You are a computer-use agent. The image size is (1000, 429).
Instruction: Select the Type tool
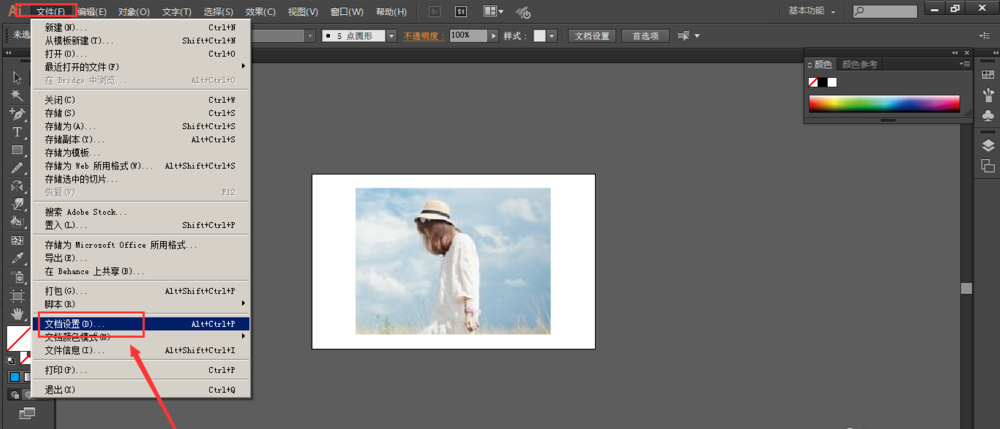(17, 132)
